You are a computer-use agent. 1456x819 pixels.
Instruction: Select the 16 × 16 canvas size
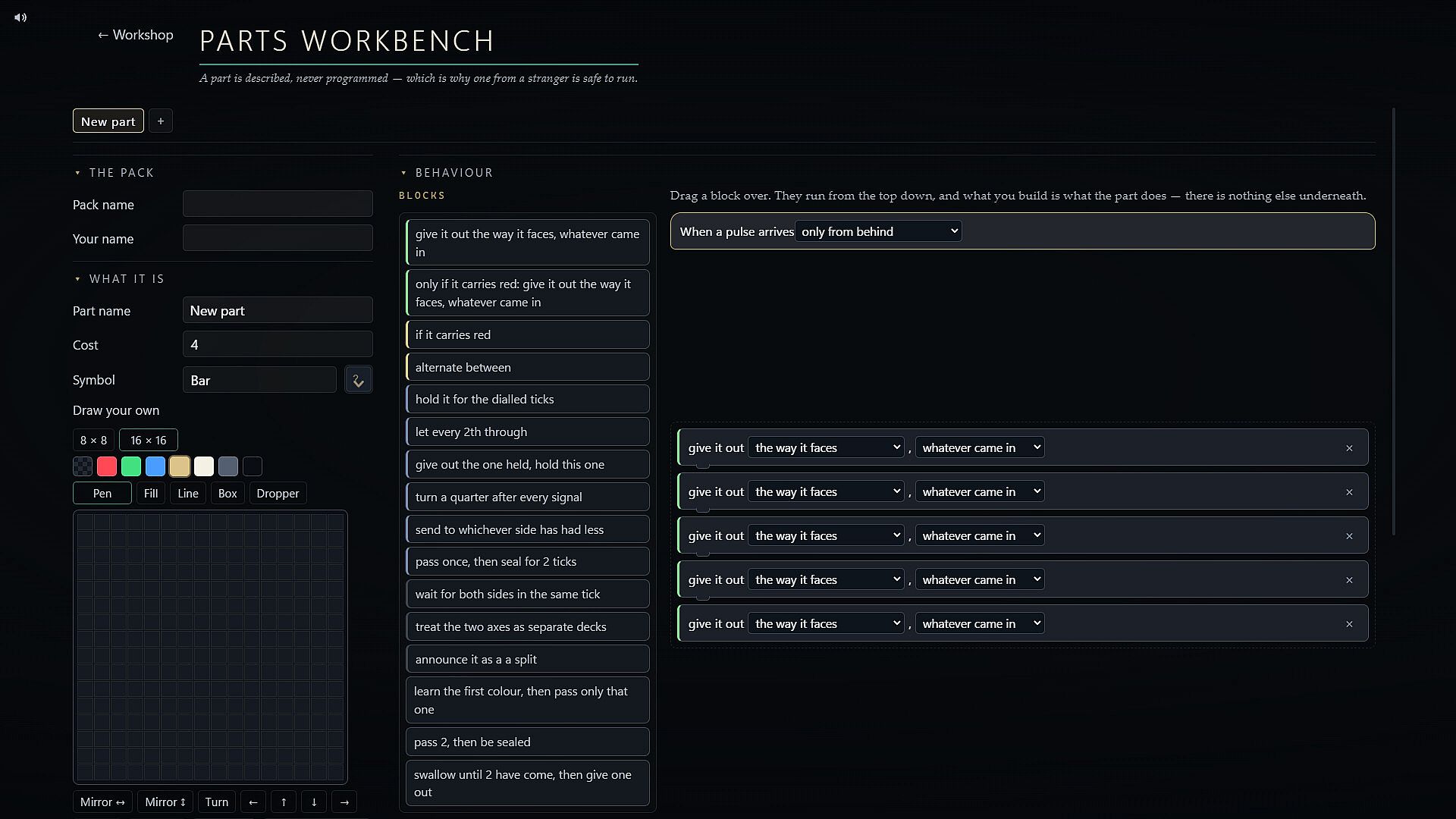click(x=149, y=440)
